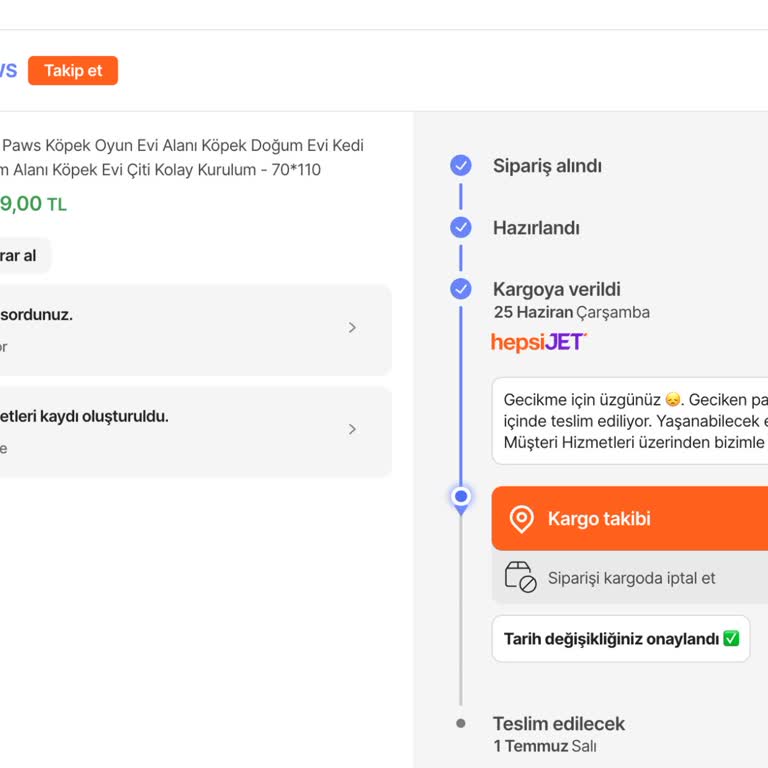This screenshot has height=768, width=768.
Task: Click the Tarih değişikliğiniz onaylandı notice
Action: pyautogui.click(x=610, y=639)
